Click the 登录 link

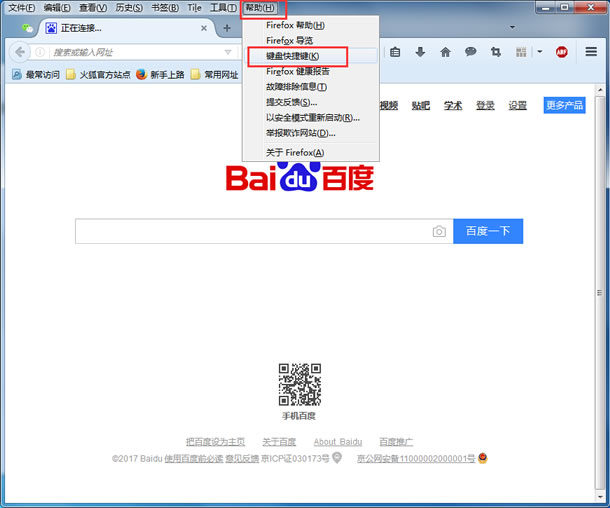(486, 105)
